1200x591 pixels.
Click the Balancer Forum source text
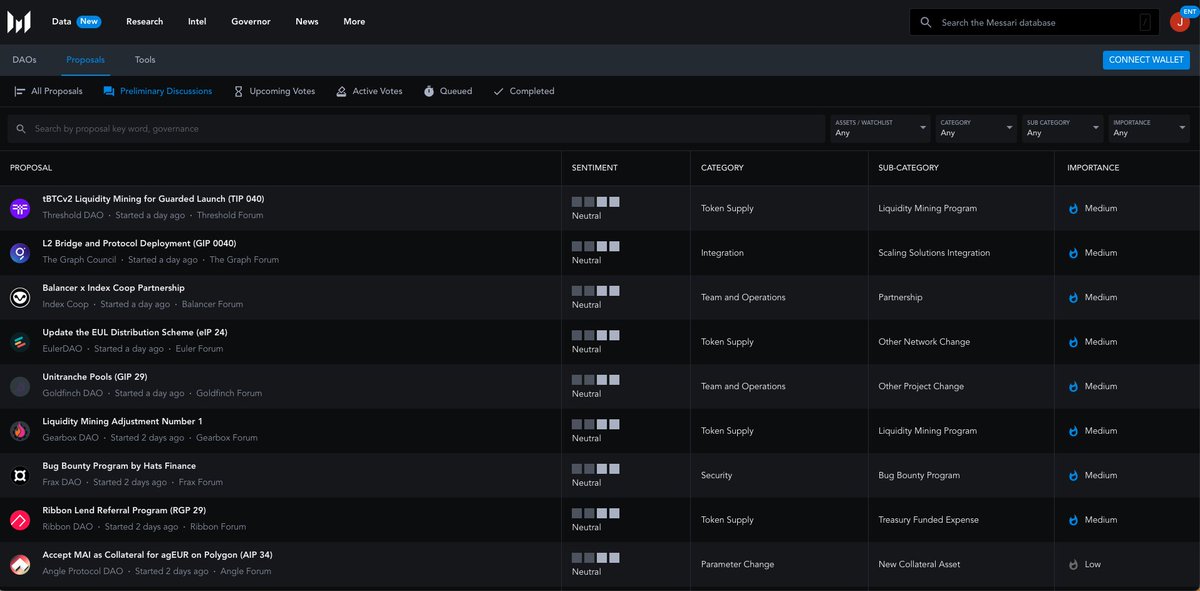pyautogui.click(x=211, y=304)
